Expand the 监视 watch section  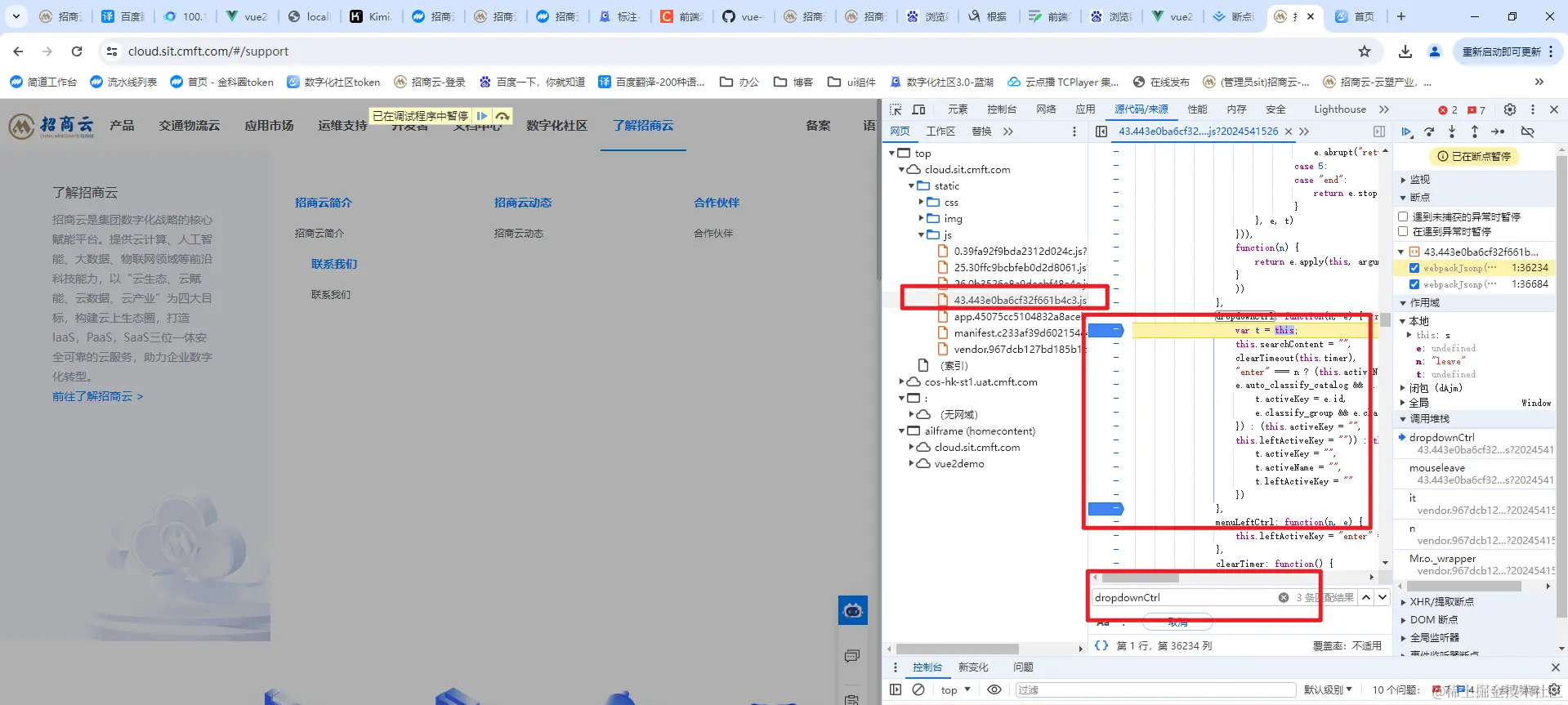click(1404, 180)
